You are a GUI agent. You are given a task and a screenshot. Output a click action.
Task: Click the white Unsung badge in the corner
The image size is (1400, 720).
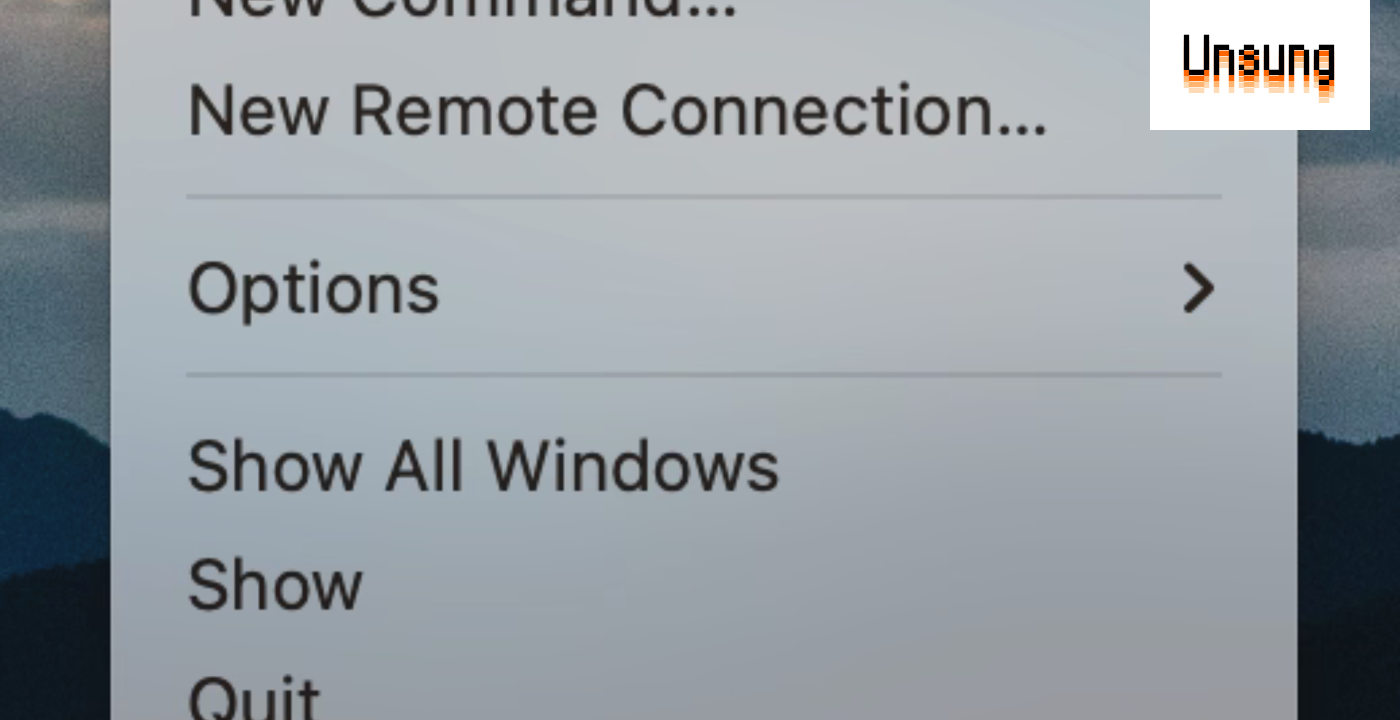(x=1259, y=65)
